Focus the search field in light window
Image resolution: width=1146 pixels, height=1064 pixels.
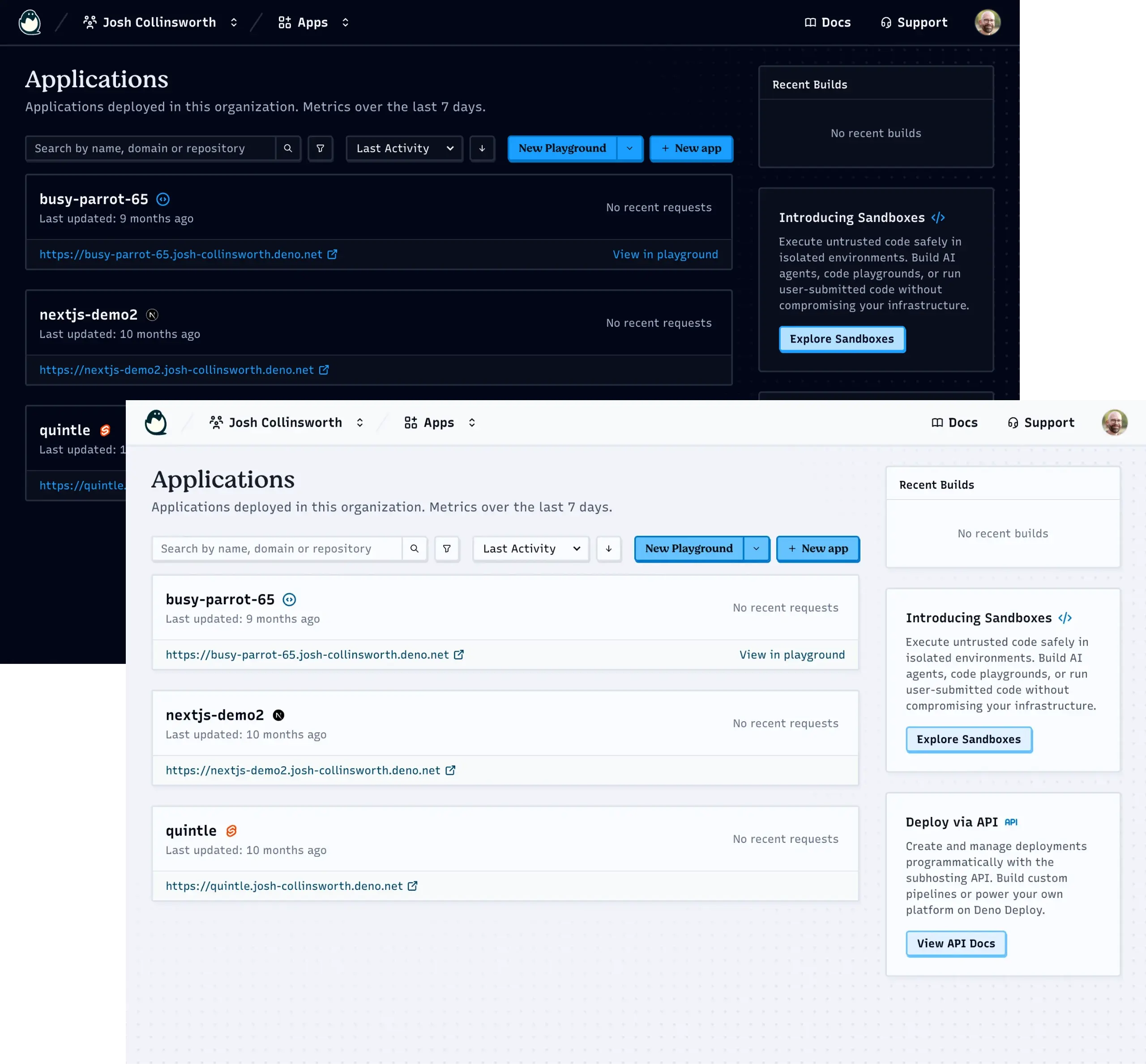point(277,549)
